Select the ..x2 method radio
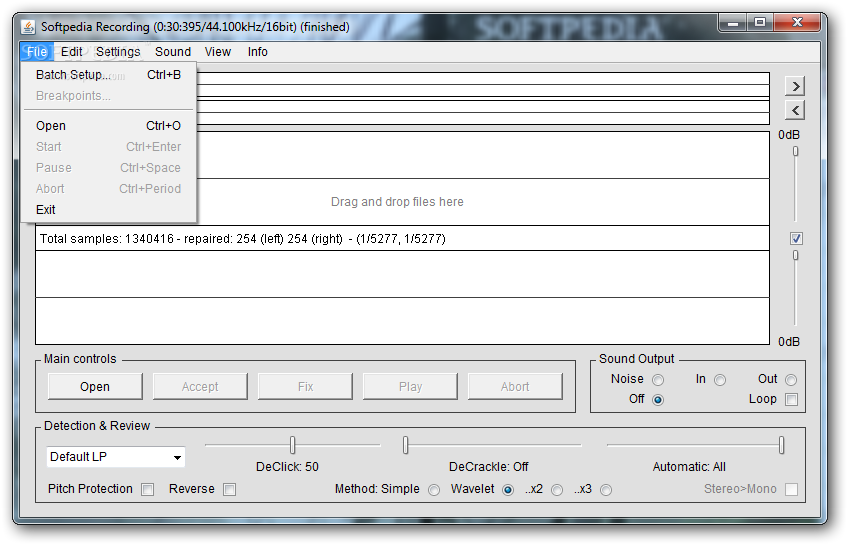The image size is (848, 545). pos(556,490)
